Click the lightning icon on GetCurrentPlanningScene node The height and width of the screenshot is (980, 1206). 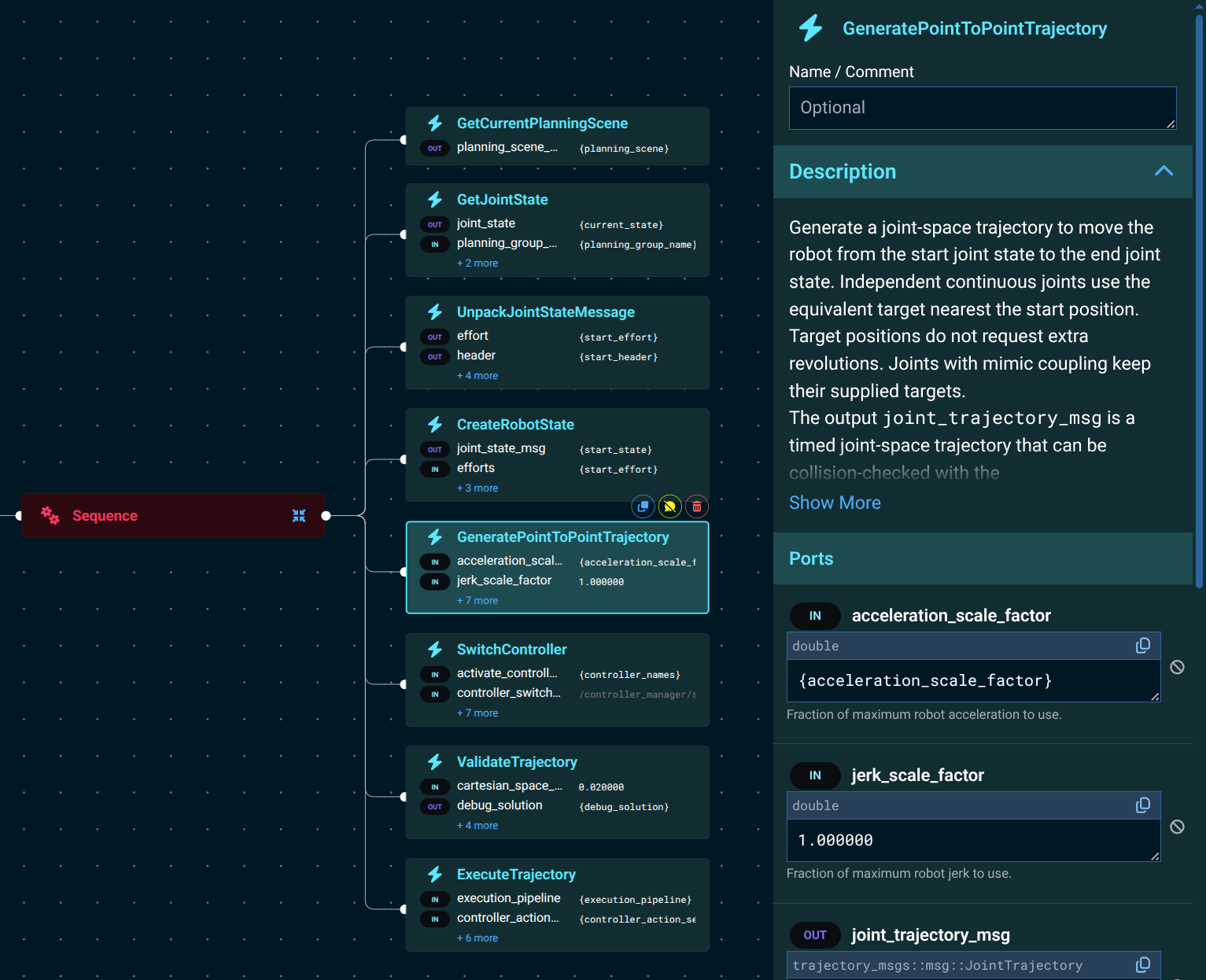pyautogui.click(x=435, y=123)
